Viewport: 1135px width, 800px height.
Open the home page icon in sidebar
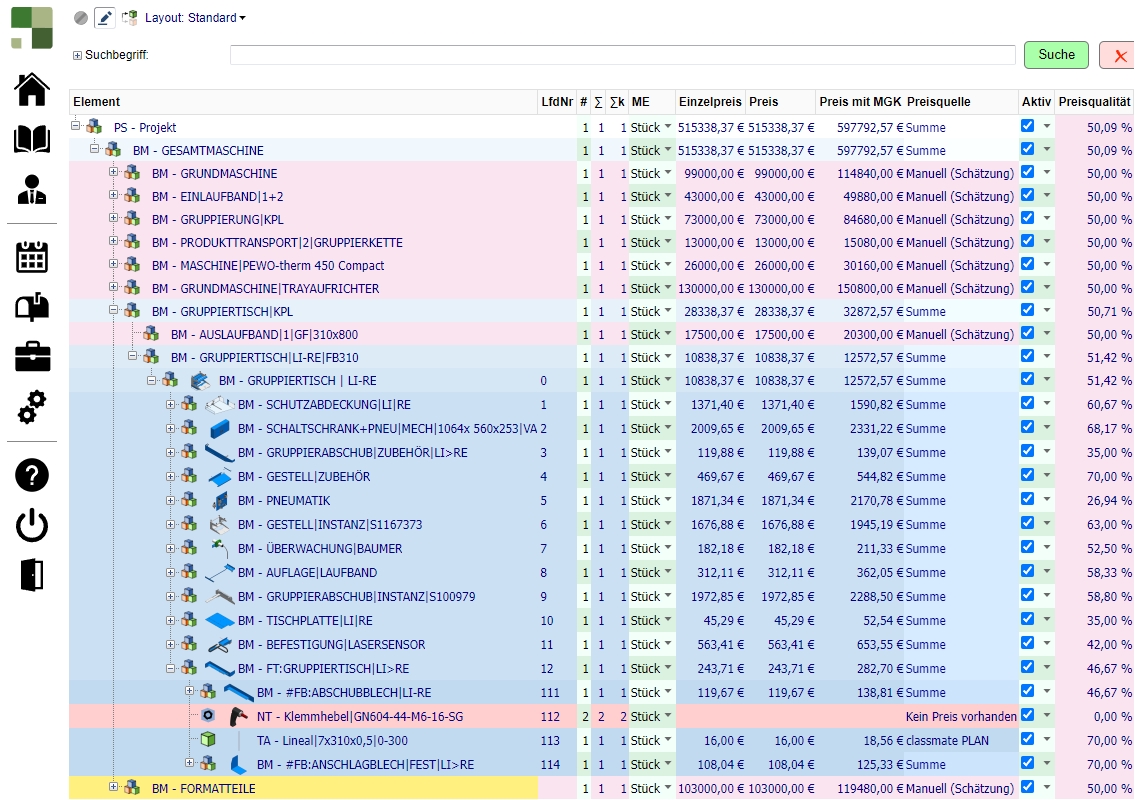[x=32, y=89]
